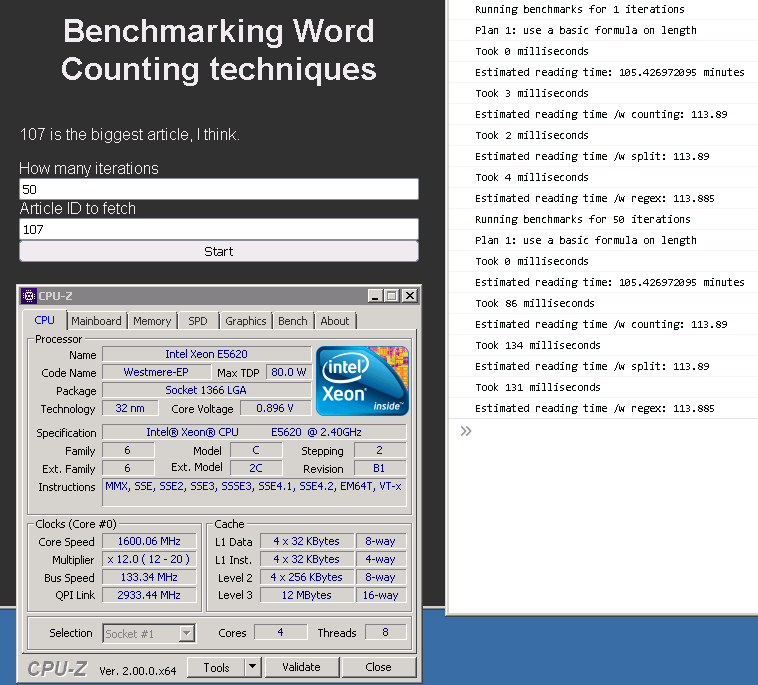Switch to the Mainboard tab
Viewport: 758px width, 685px height.
(x=96, y=321)
